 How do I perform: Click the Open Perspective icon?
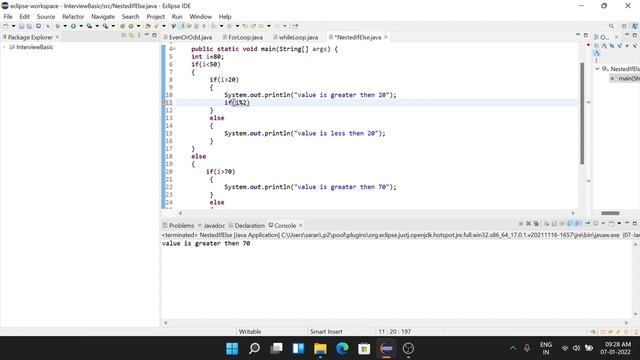tap(624, 26)
